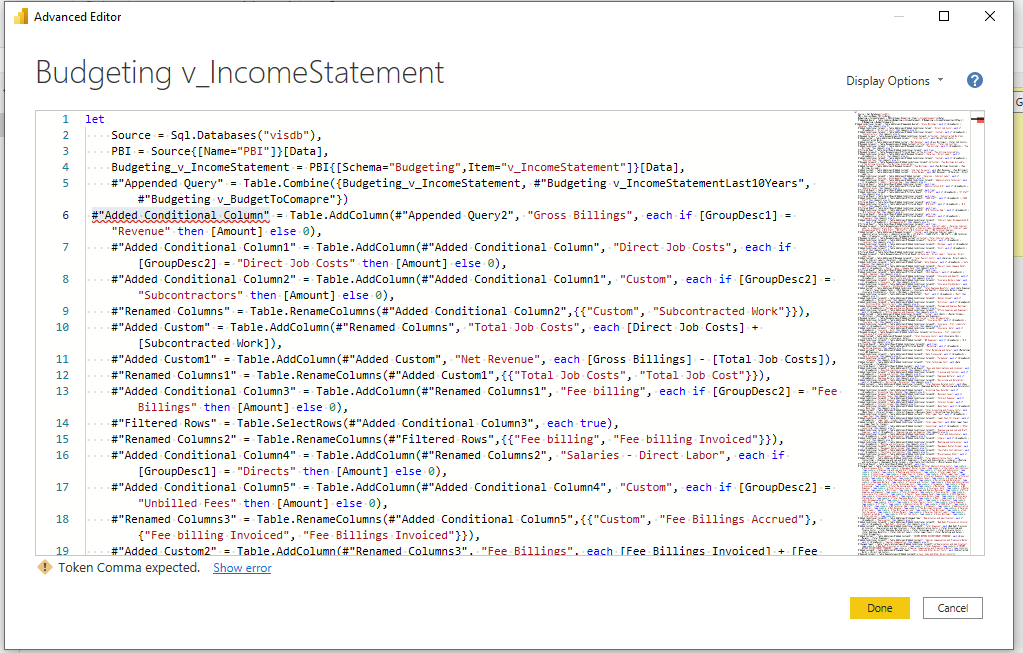The image size is (1023, 653).
Task: Click the Budgeting v_IncomeStatement title
Action: (239, 72)
